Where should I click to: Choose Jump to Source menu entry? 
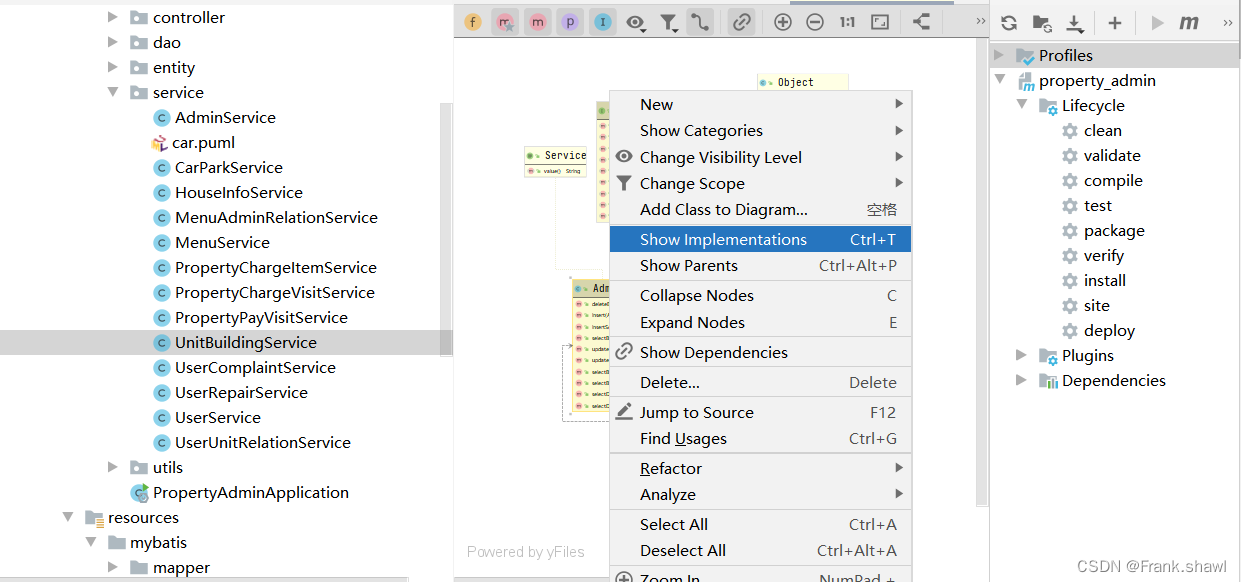[x=696, y=412]
